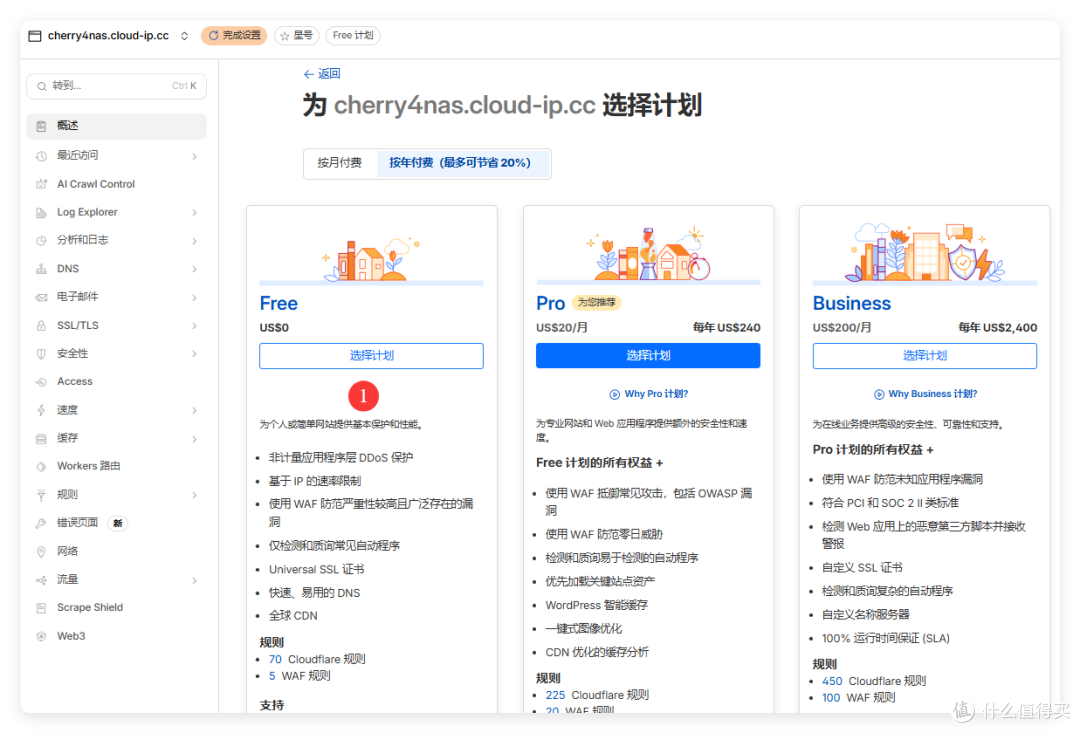Click the 安全性 shield icon

[41, 353]
